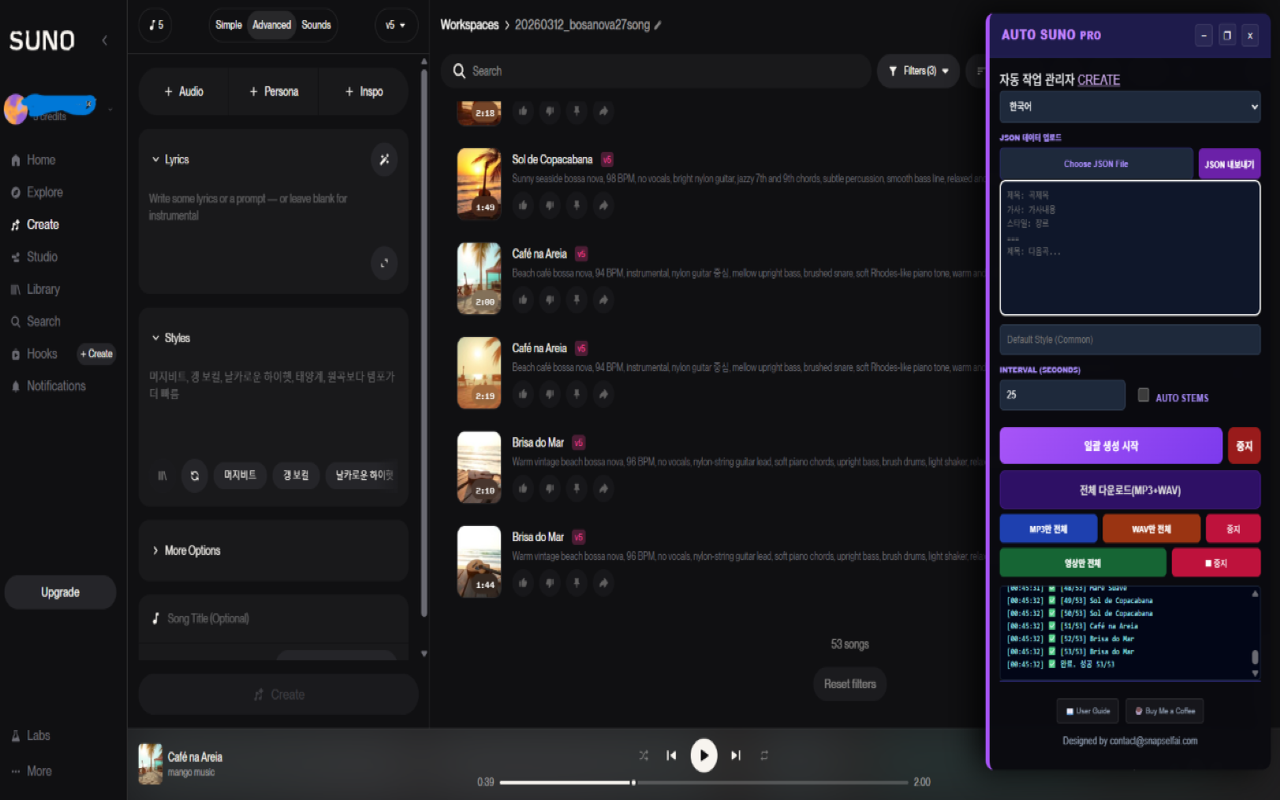Screen dimensions: 1280x800
Task: Open the account menu chevron
Action: click(110, 110)
